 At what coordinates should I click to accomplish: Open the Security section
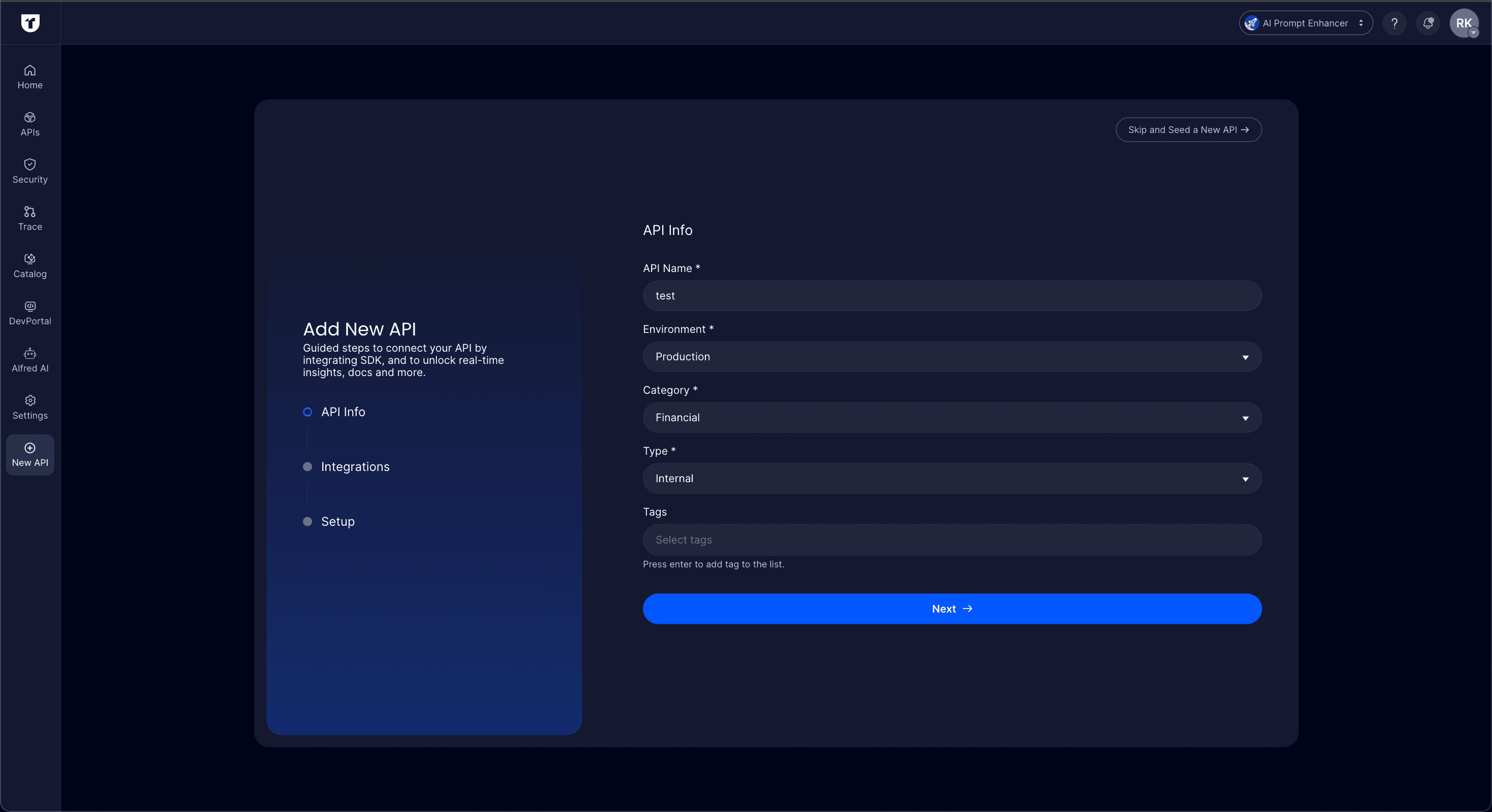(29, 171)
